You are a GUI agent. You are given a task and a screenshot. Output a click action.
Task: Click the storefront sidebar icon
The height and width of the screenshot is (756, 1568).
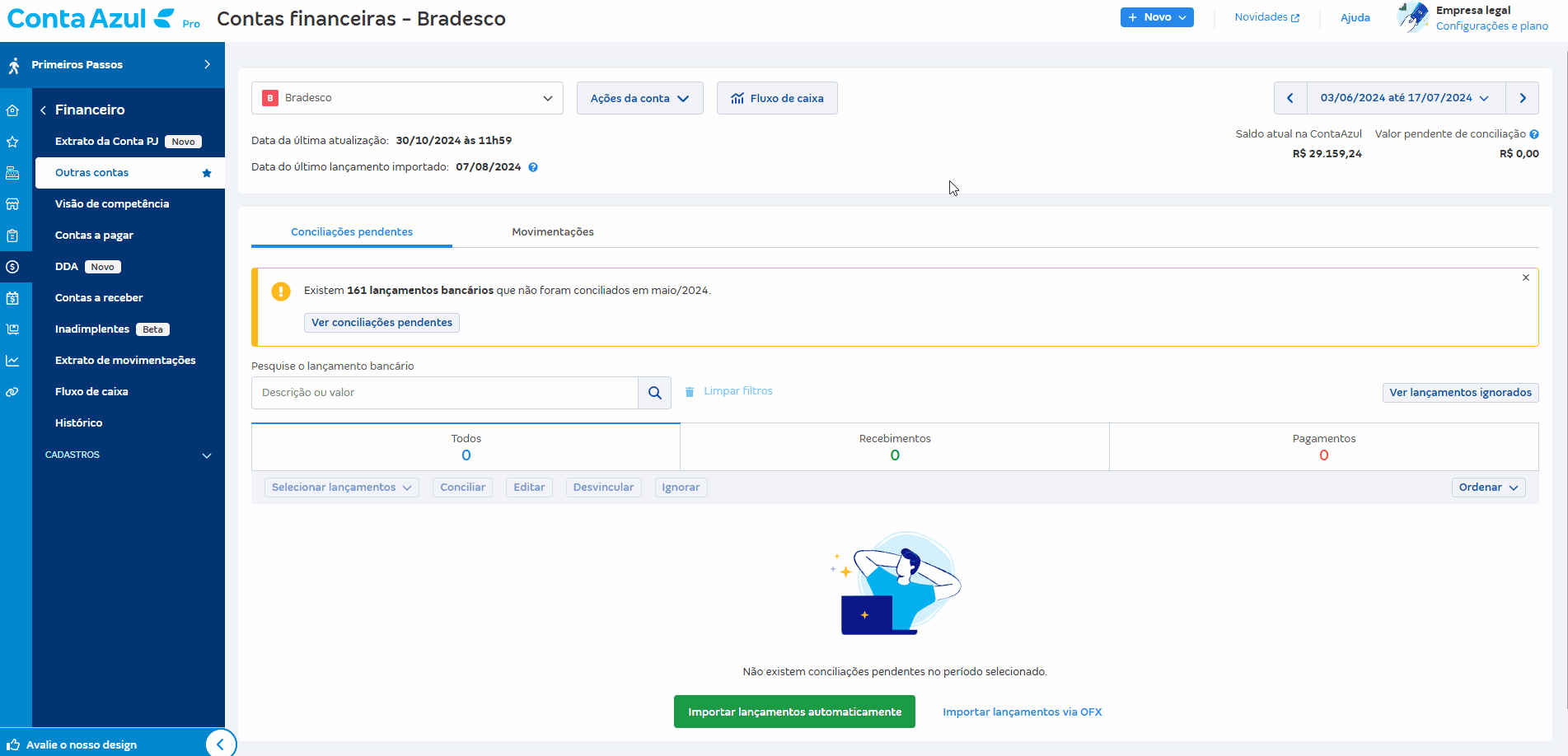pos(12,204)
